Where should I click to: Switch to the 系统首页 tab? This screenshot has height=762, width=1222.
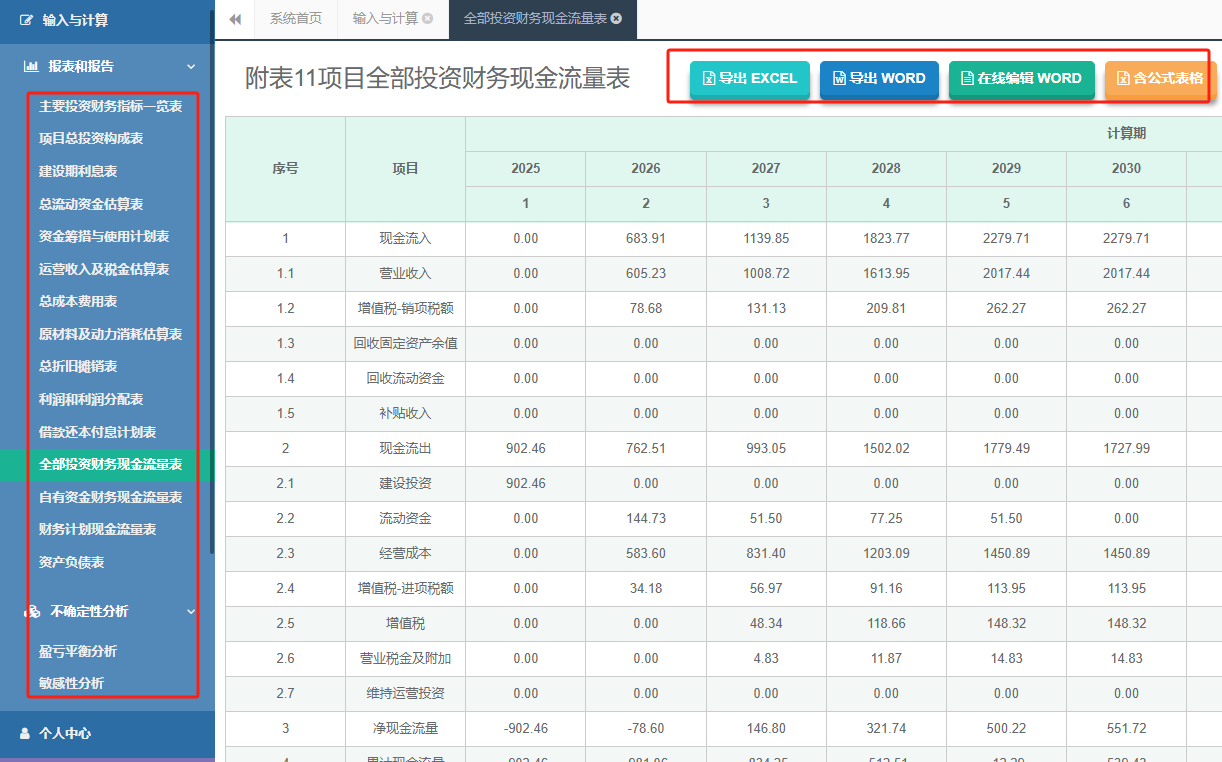click(x=296, y=18)
